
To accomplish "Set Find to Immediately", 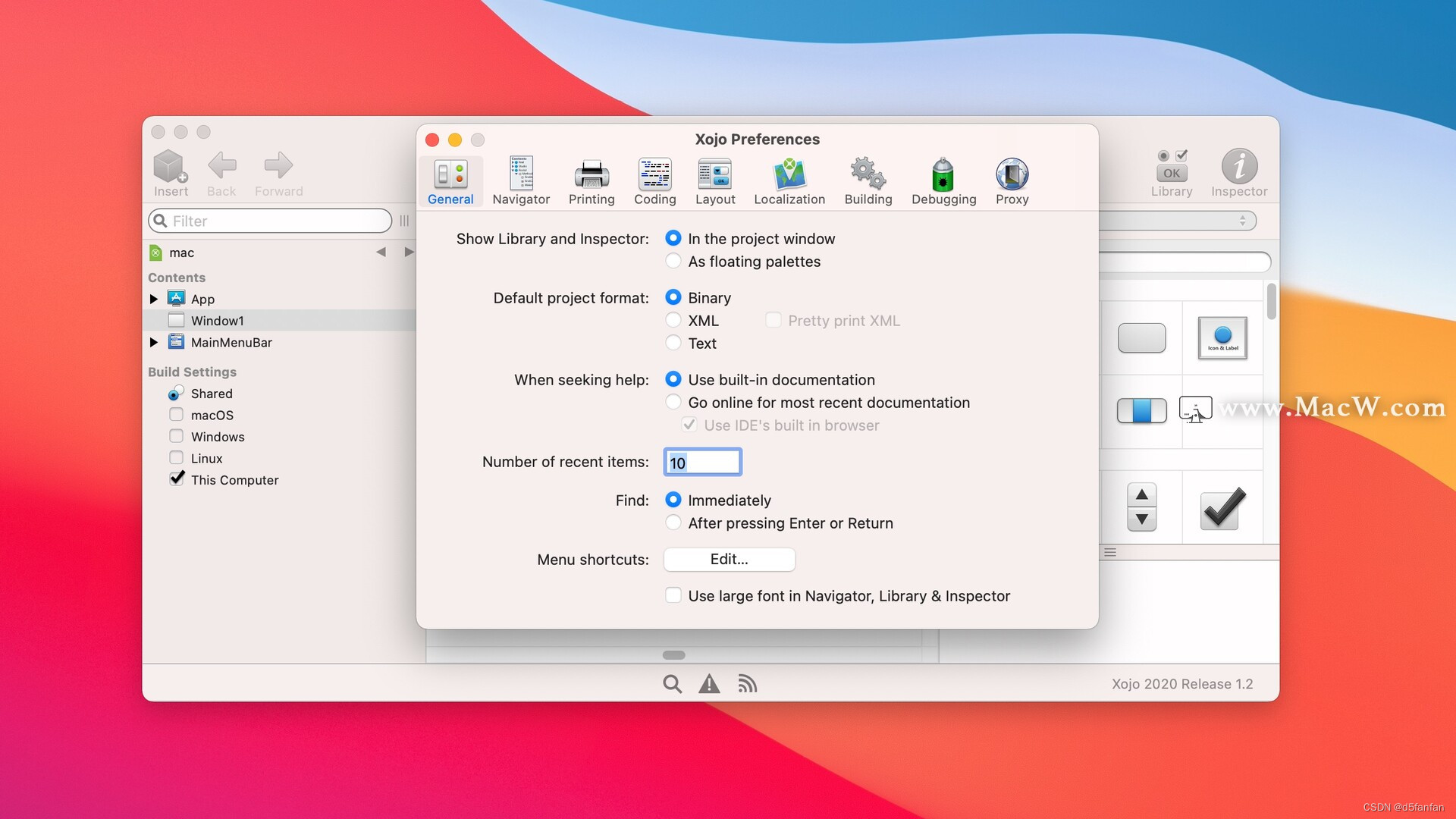I will coord(673,500).
